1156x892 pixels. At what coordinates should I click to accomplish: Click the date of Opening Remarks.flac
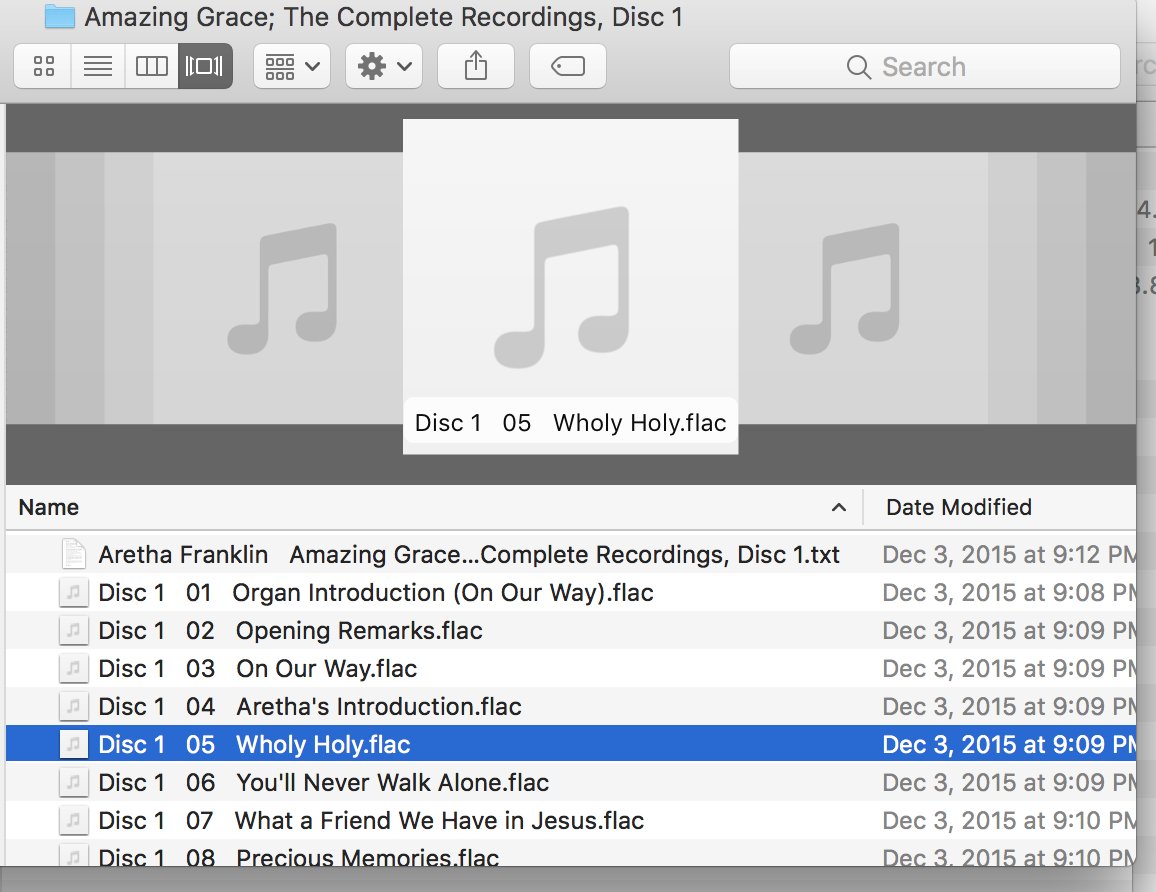[x=1009, y=630]
